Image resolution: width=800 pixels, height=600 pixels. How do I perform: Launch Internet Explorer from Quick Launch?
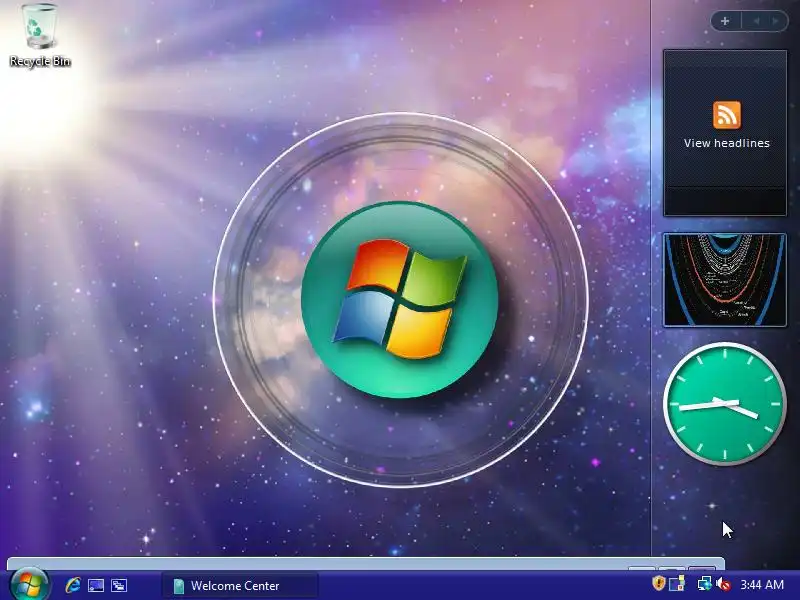(x=72, y=585)
